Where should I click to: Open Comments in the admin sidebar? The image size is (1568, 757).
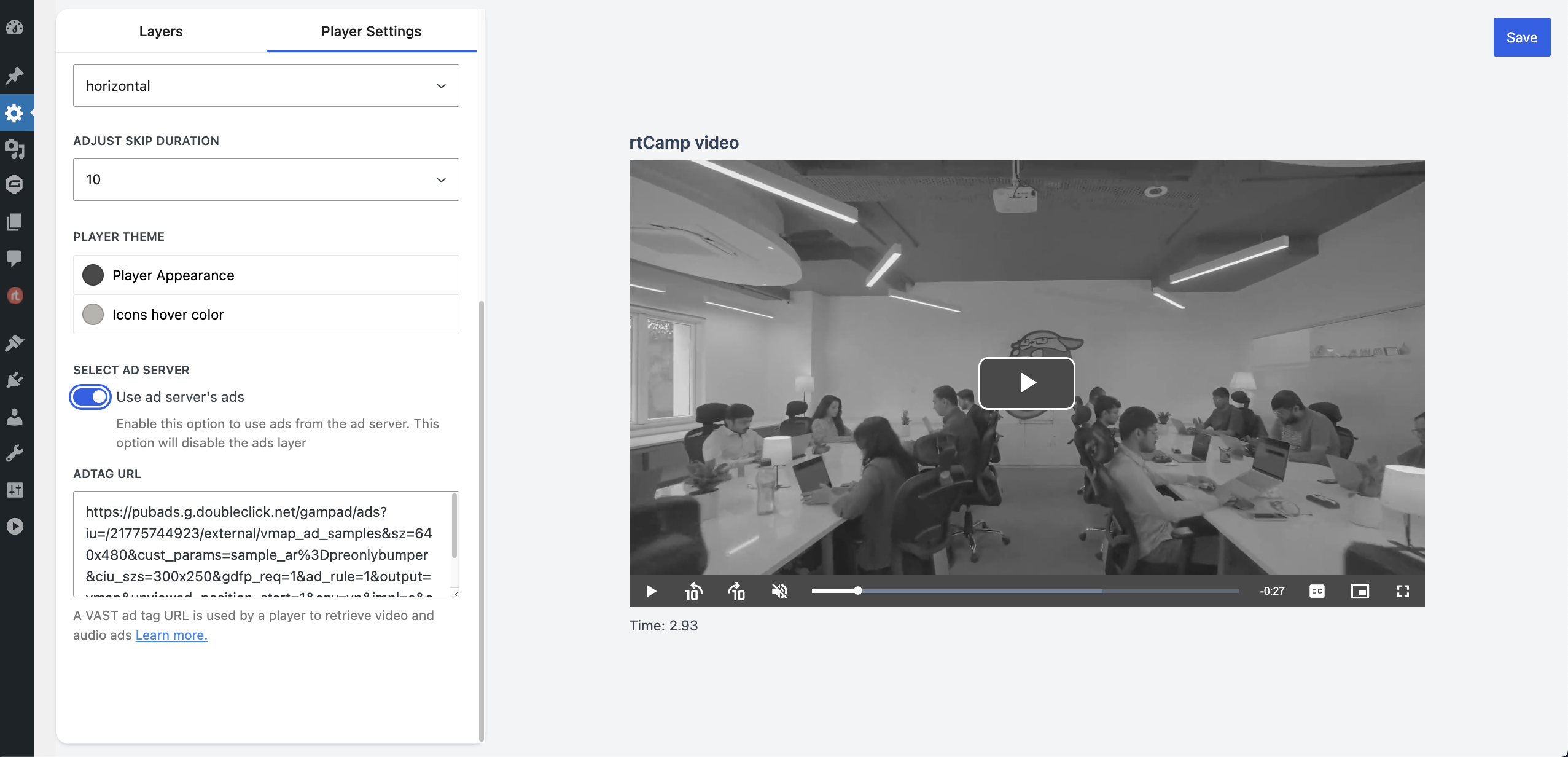click(x=15, y=257)
